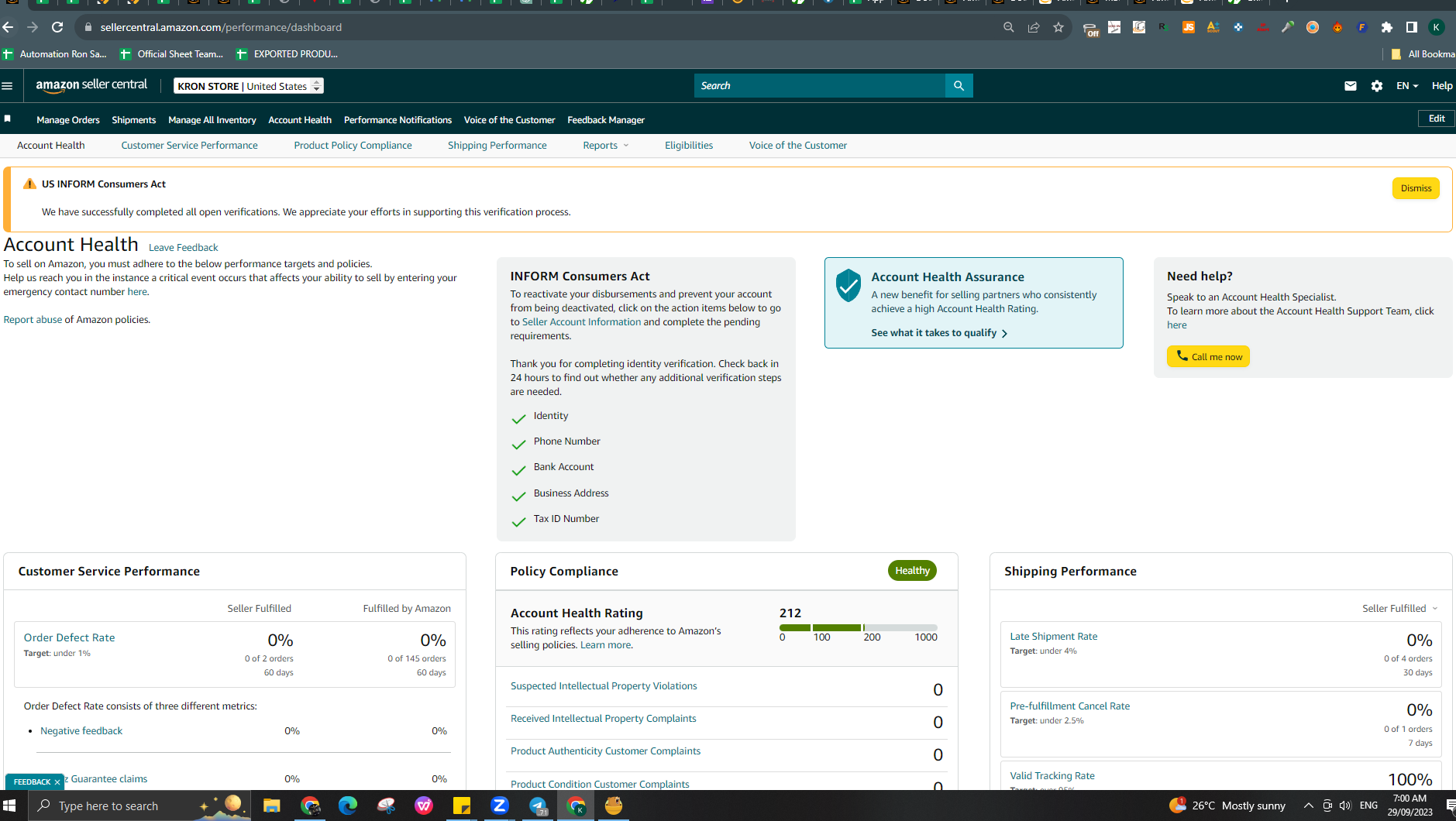Viewport: 1456px width, 821px height.
Task: Switch to Shipping Performance tab
Action: [497, 146]
